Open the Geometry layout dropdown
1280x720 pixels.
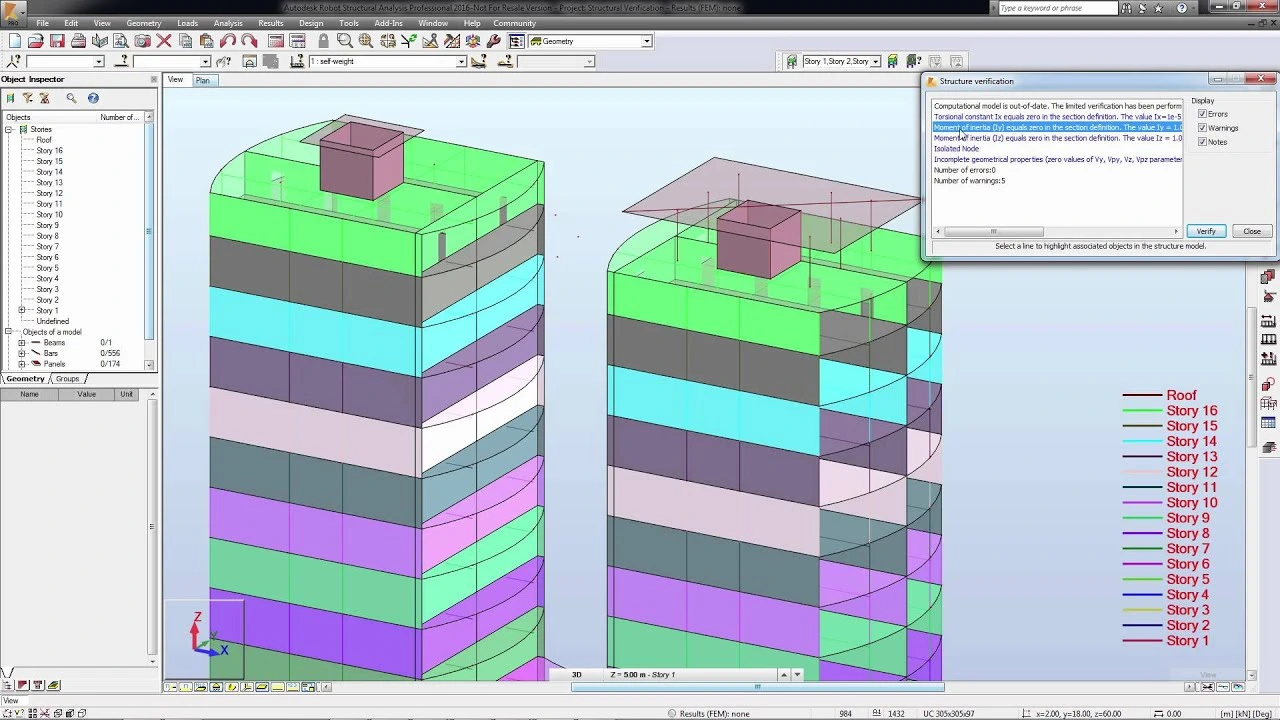coord(647,41)
